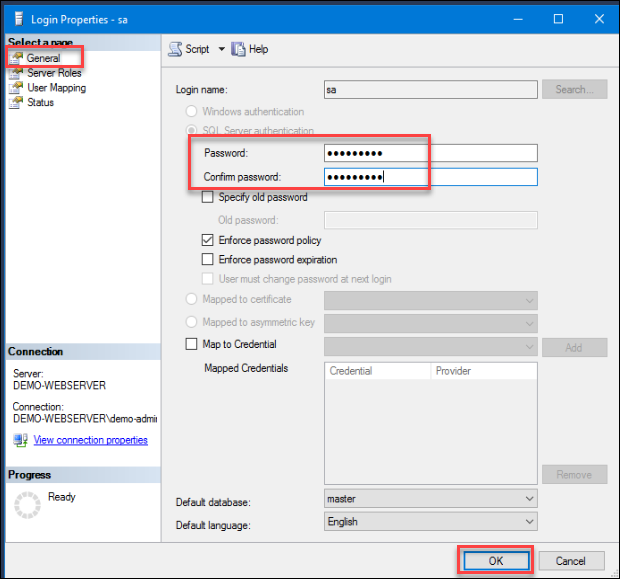
Task: Click the Search... button
Action: [575, 89]
